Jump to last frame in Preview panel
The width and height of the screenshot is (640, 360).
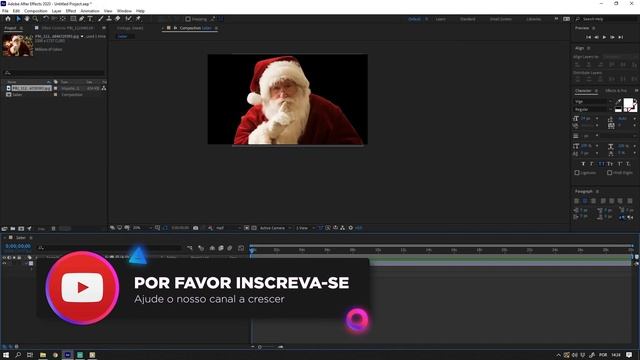click(x=621, y=37)
